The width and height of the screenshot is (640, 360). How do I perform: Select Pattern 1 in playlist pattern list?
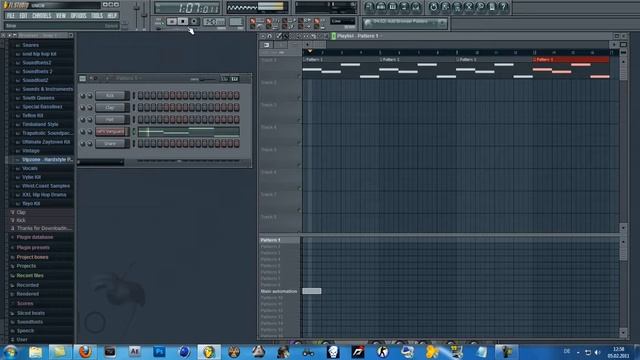[271, 240]
